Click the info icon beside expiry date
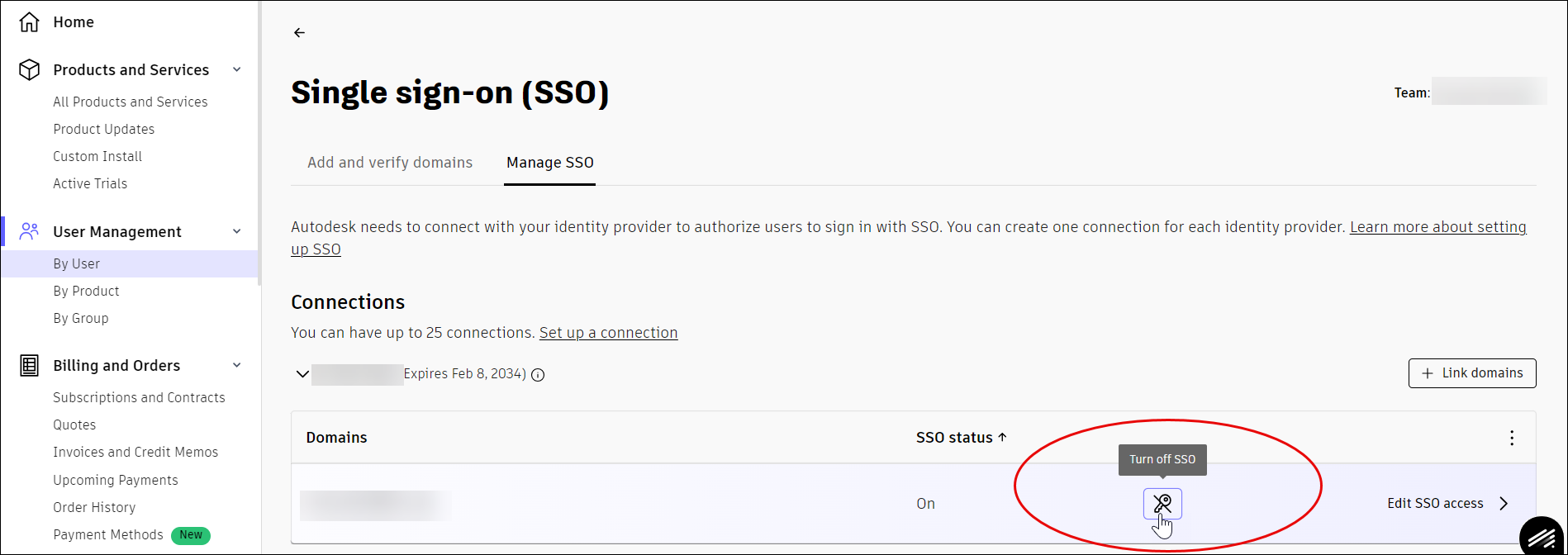Screen dimensions: 1568x555 (538, 375)
